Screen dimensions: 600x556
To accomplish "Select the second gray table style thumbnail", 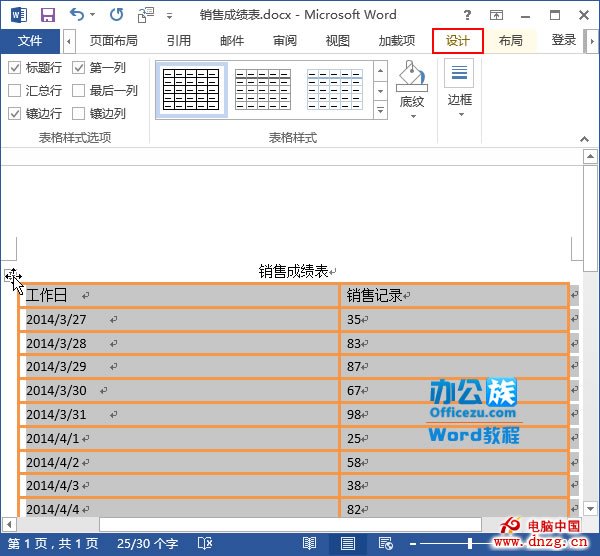I will click(263, 90).
